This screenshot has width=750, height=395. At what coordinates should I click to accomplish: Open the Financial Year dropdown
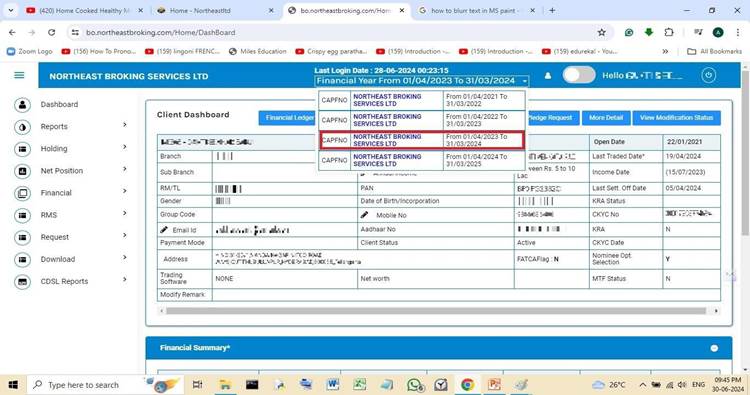[x=421, y=81]
